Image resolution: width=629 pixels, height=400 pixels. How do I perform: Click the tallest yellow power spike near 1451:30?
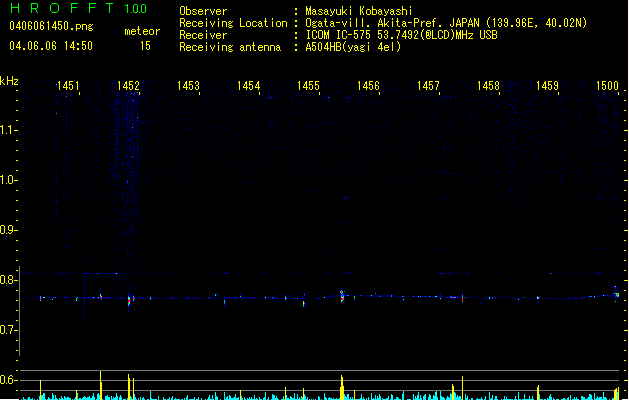pyautogui.click(x=101, y=385)
